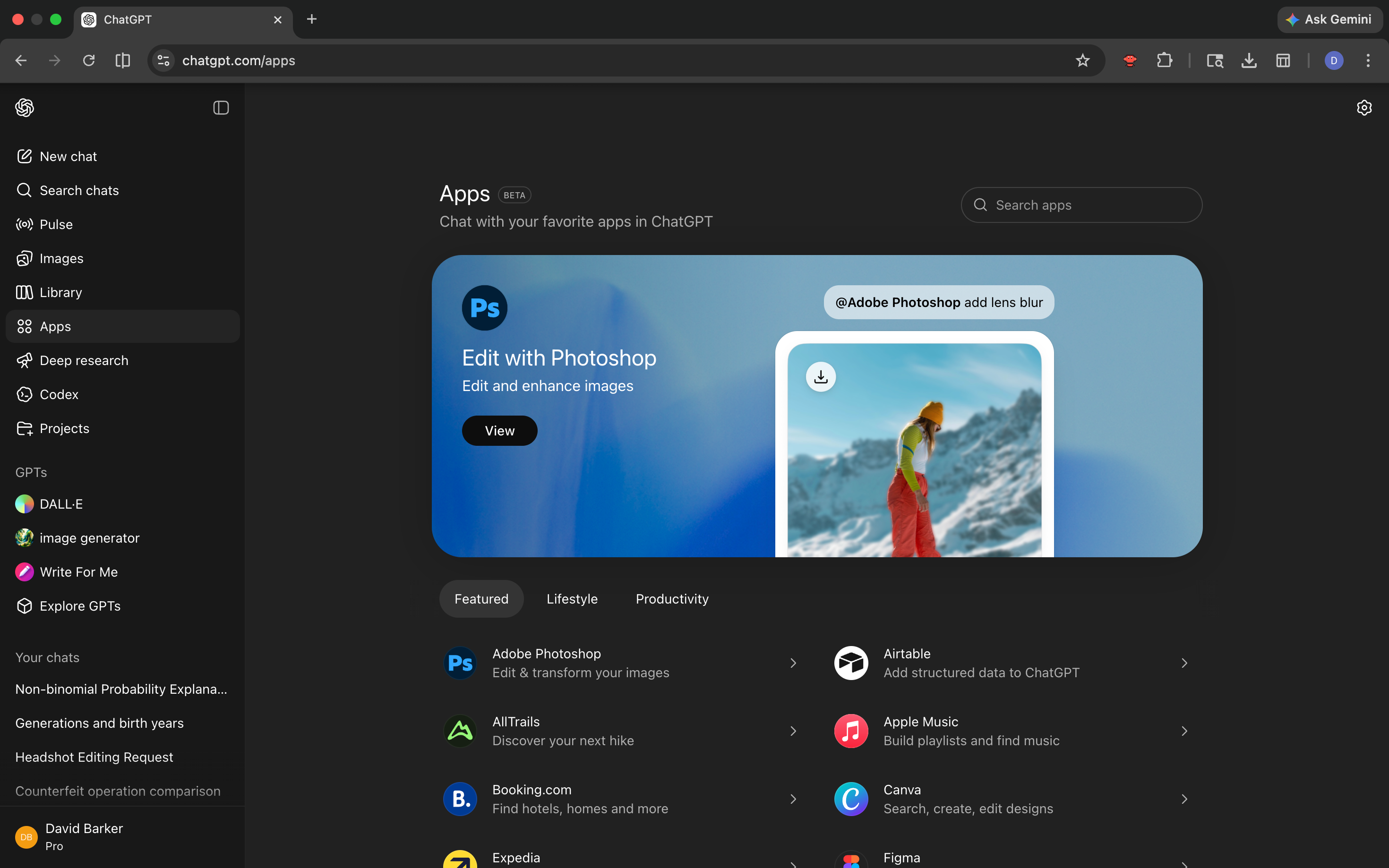This screenshot has height=868, width=1389.
Task: Click the ChatGPT logo in sidebar
Action: (25, 108)
